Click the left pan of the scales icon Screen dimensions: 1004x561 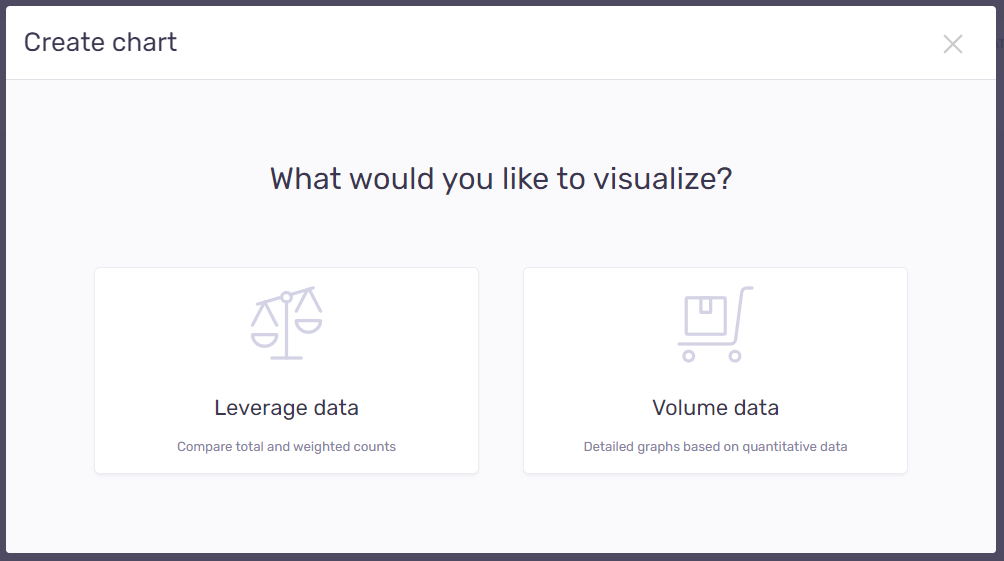click(265, 336)
